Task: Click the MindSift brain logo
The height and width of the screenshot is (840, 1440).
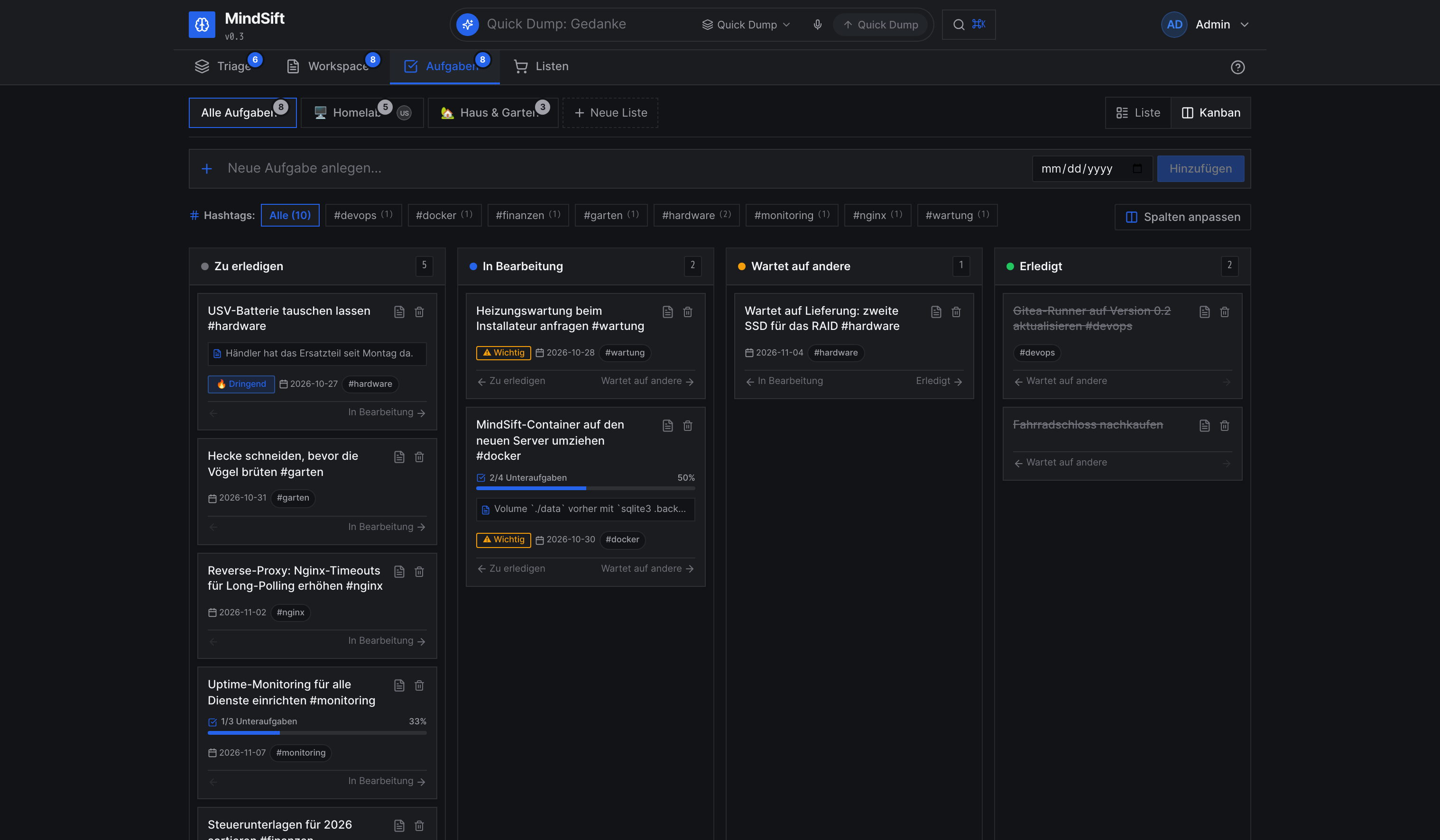Action: click(x=202, y=25)
